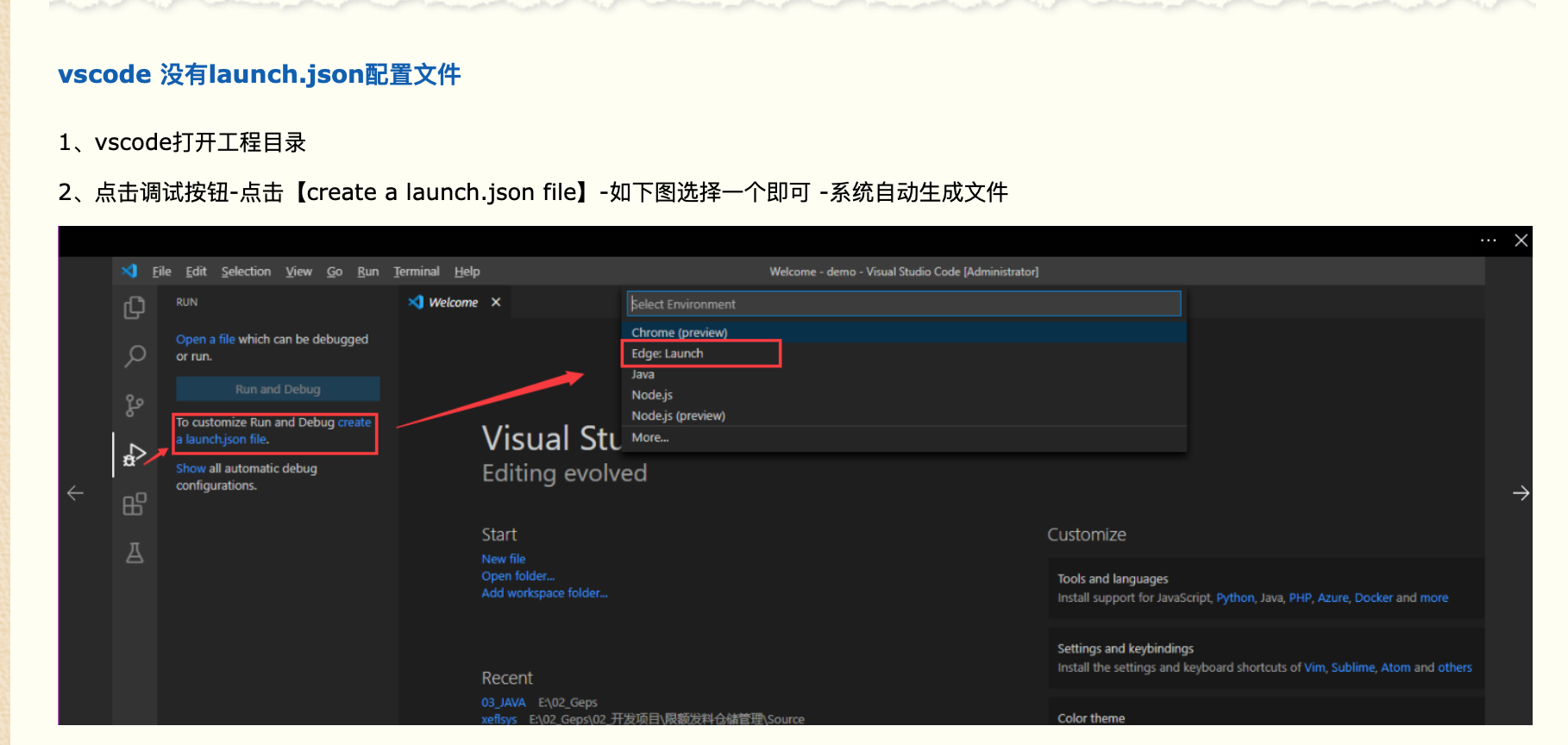This screenshot has height=745, width=1568.
Task: Open recent project xeflsys
Action: tap(499, 719)
